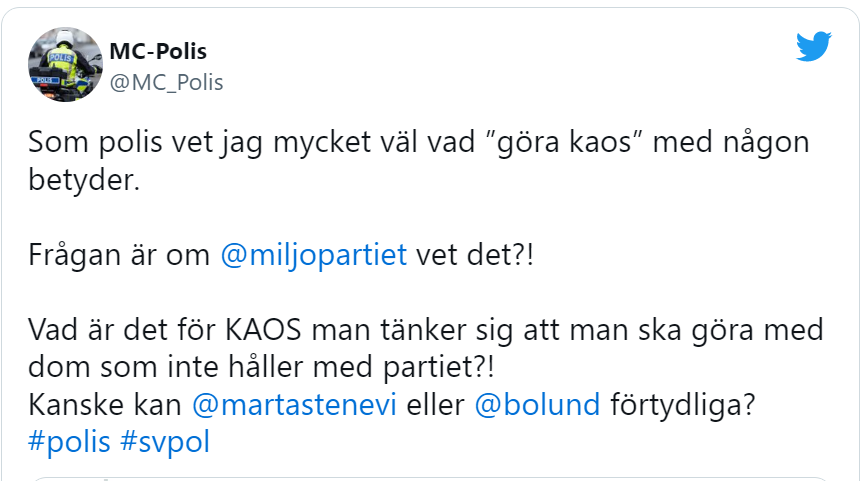
Task: Open the quoted tweet box below hashtags
Action: (x=430, y=478)
